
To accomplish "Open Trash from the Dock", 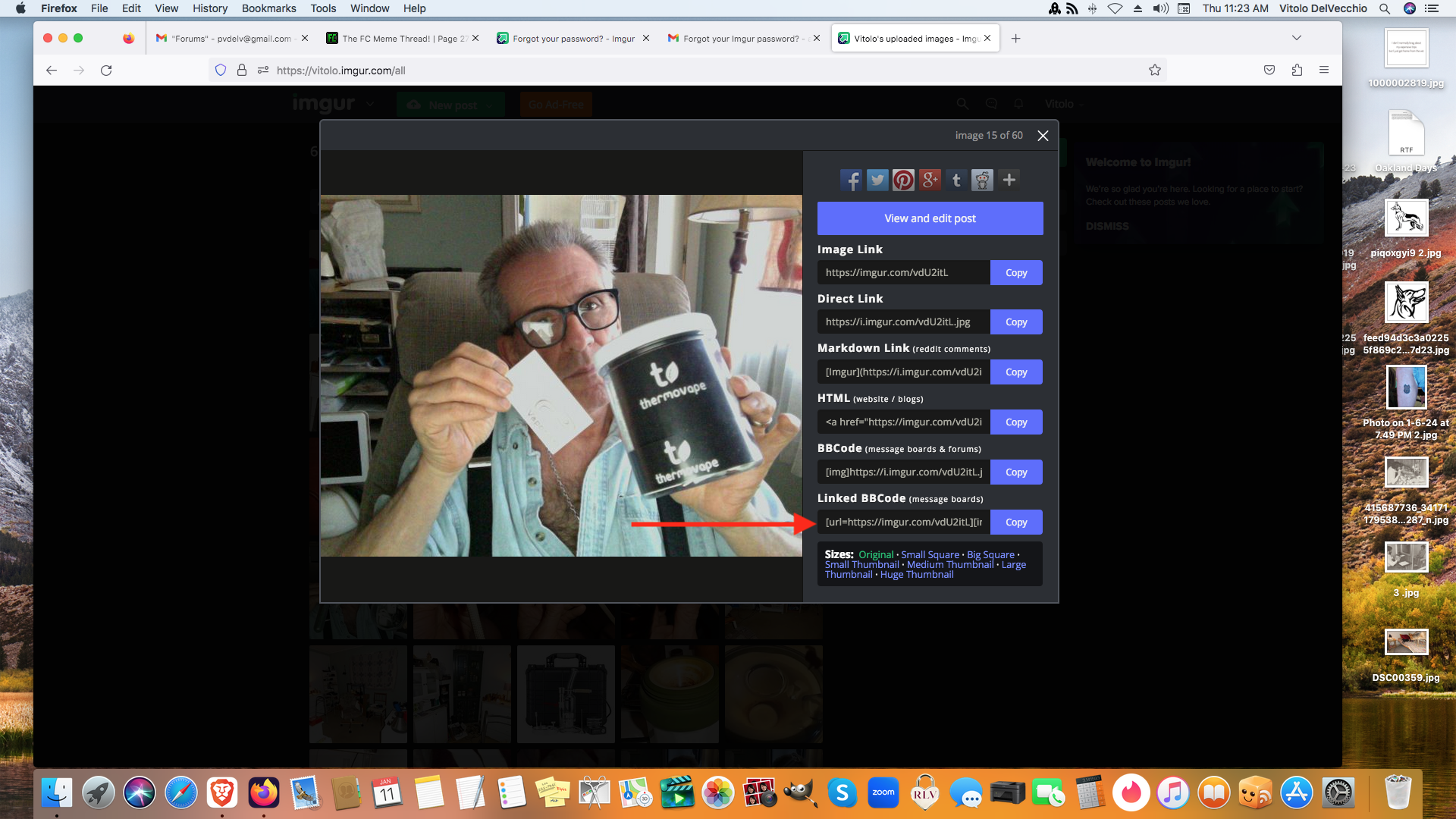I will (1398, 793).
